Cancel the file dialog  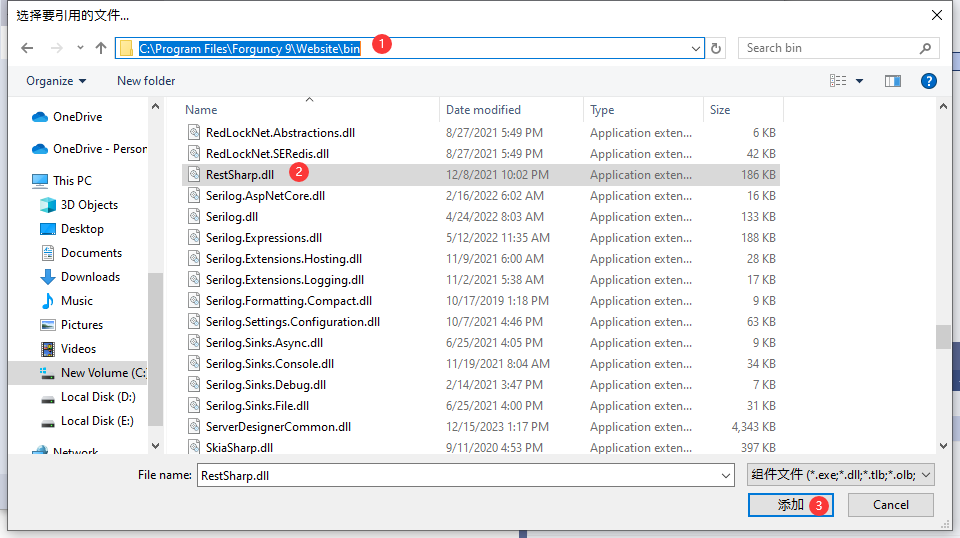pyautogui.click(x=891, y=505)
